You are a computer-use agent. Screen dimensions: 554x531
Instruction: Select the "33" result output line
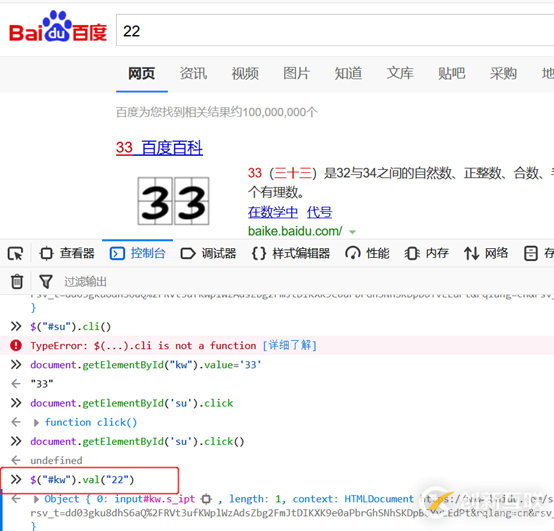click(42, 384)
